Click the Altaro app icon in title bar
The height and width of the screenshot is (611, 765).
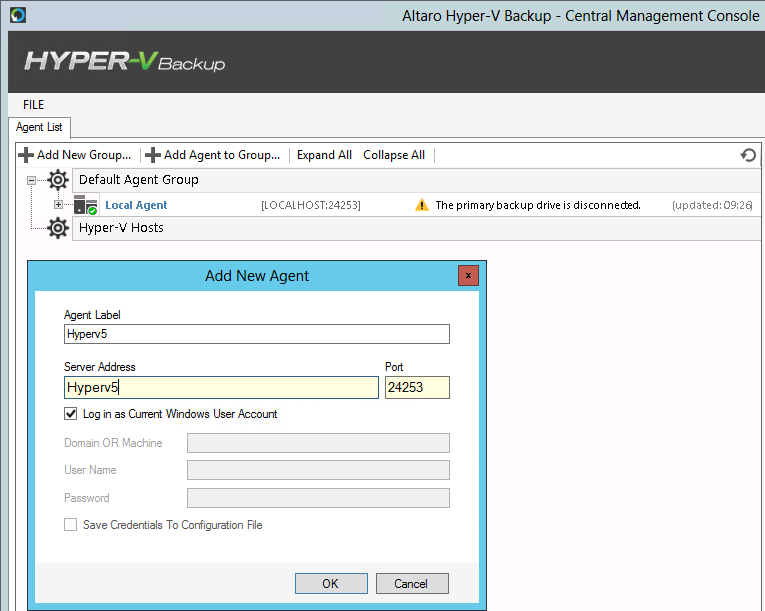18,15
